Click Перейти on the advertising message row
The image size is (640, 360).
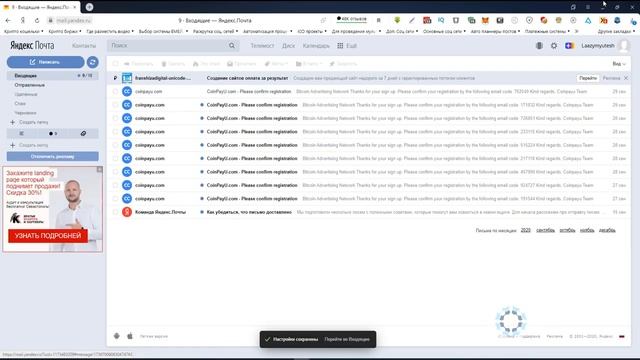point(588,78)
